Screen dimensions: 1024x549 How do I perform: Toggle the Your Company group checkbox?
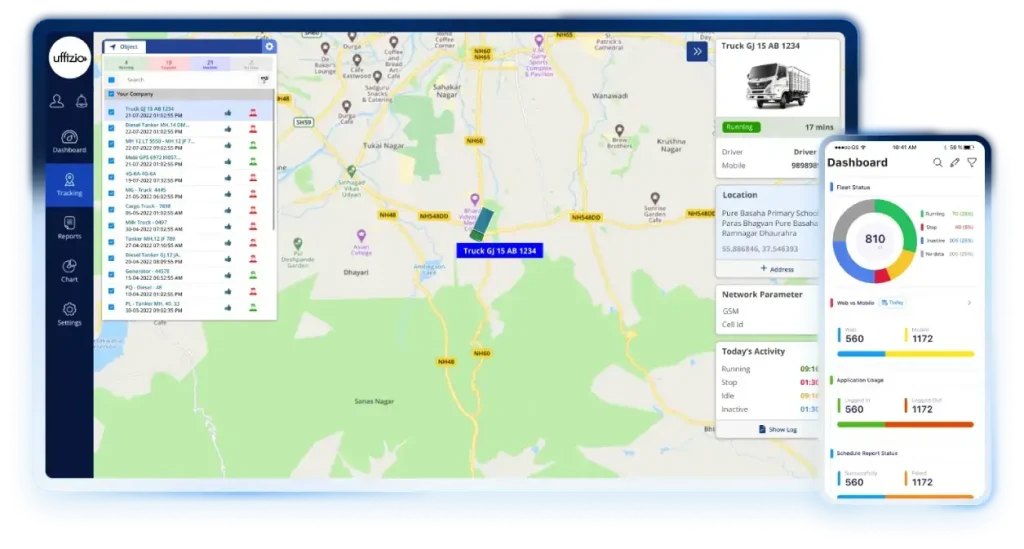[x=111, y=94]
